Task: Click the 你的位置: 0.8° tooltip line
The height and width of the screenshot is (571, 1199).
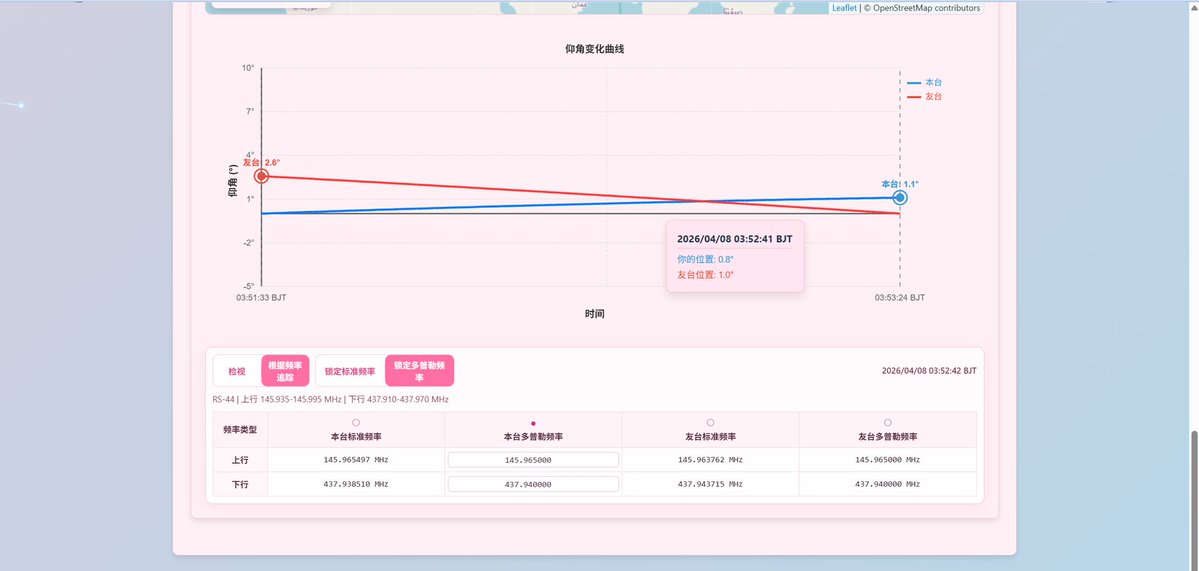Action: click(705, 259)
